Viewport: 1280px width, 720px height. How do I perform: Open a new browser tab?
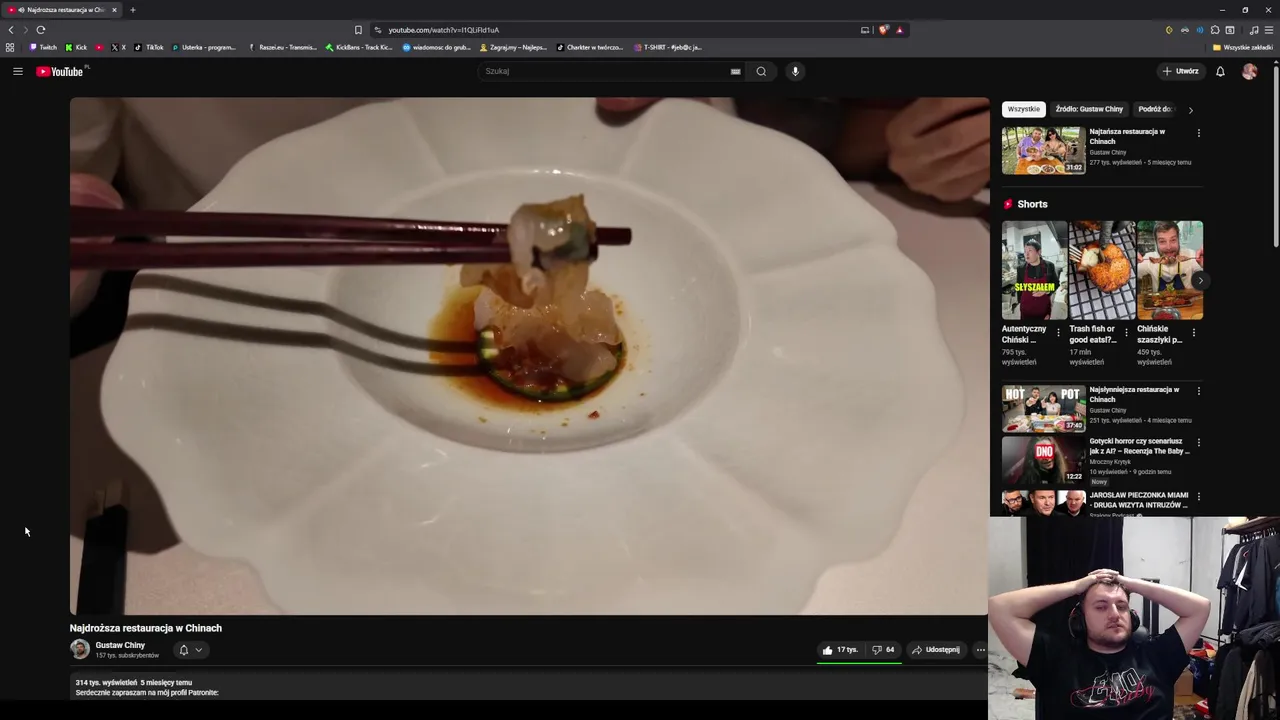pyautogui.click(x=132, y=10)
